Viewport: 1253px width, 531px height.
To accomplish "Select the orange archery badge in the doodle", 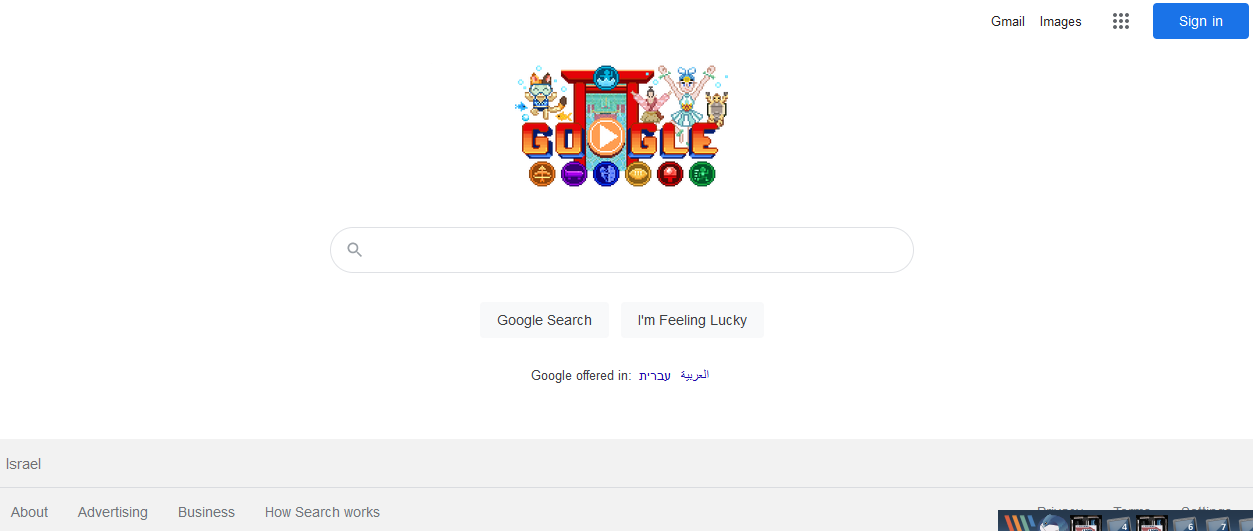I will point(542,175).
